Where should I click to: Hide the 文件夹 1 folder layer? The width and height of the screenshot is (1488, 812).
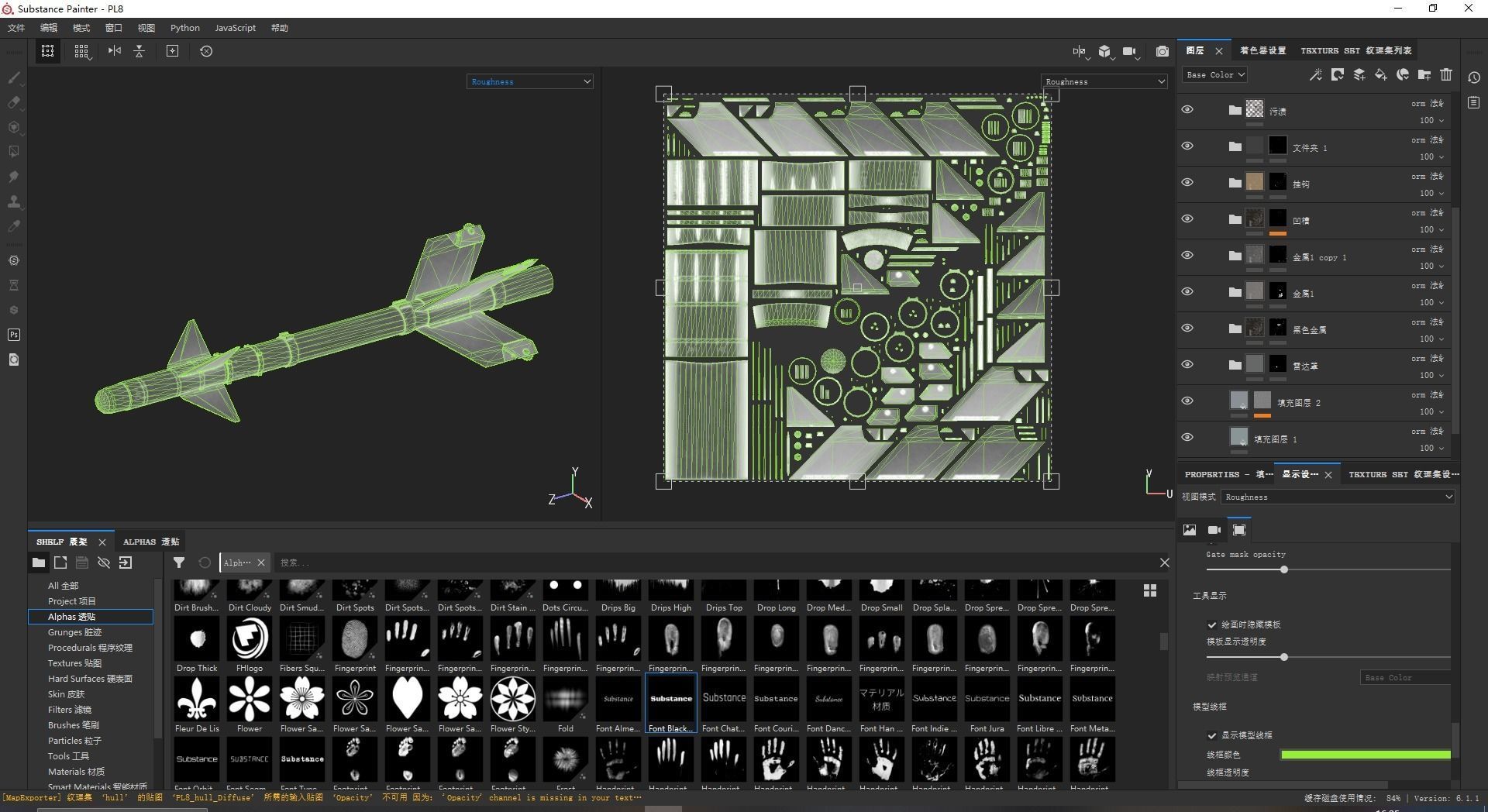pyautogui.click(x=1187, y=146)
